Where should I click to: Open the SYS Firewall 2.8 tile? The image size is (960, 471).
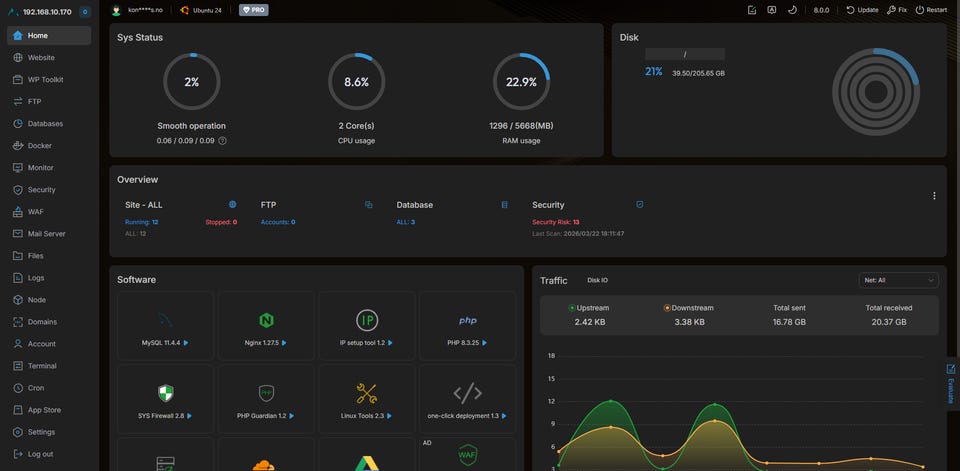pos(165,398)
